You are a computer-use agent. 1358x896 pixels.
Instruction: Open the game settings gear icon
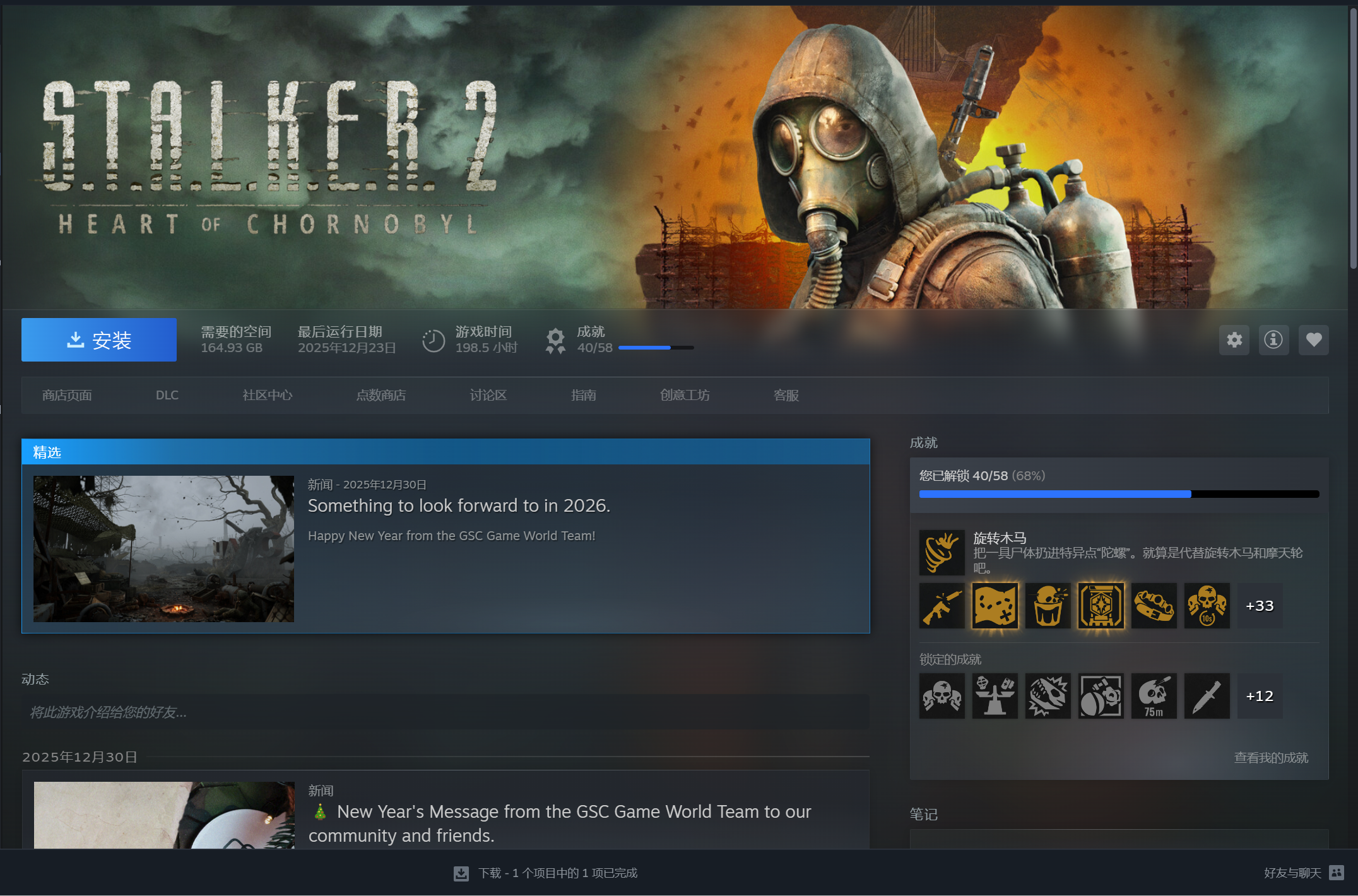tap(1234, 340)
